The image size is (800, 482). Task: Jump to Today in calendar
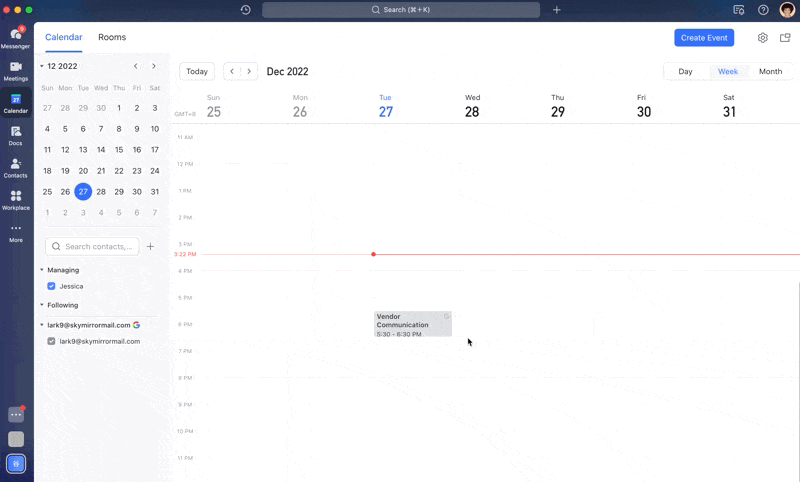point(197,72)
